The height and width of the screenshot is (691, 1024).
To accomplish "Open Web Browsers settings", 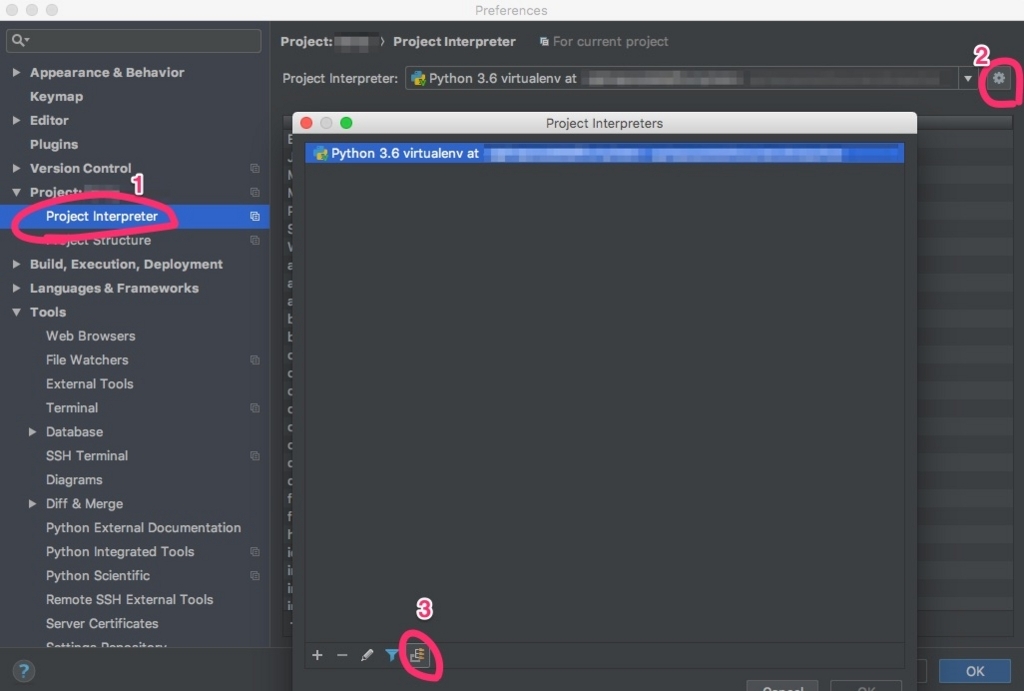I will tap(90, 336).
